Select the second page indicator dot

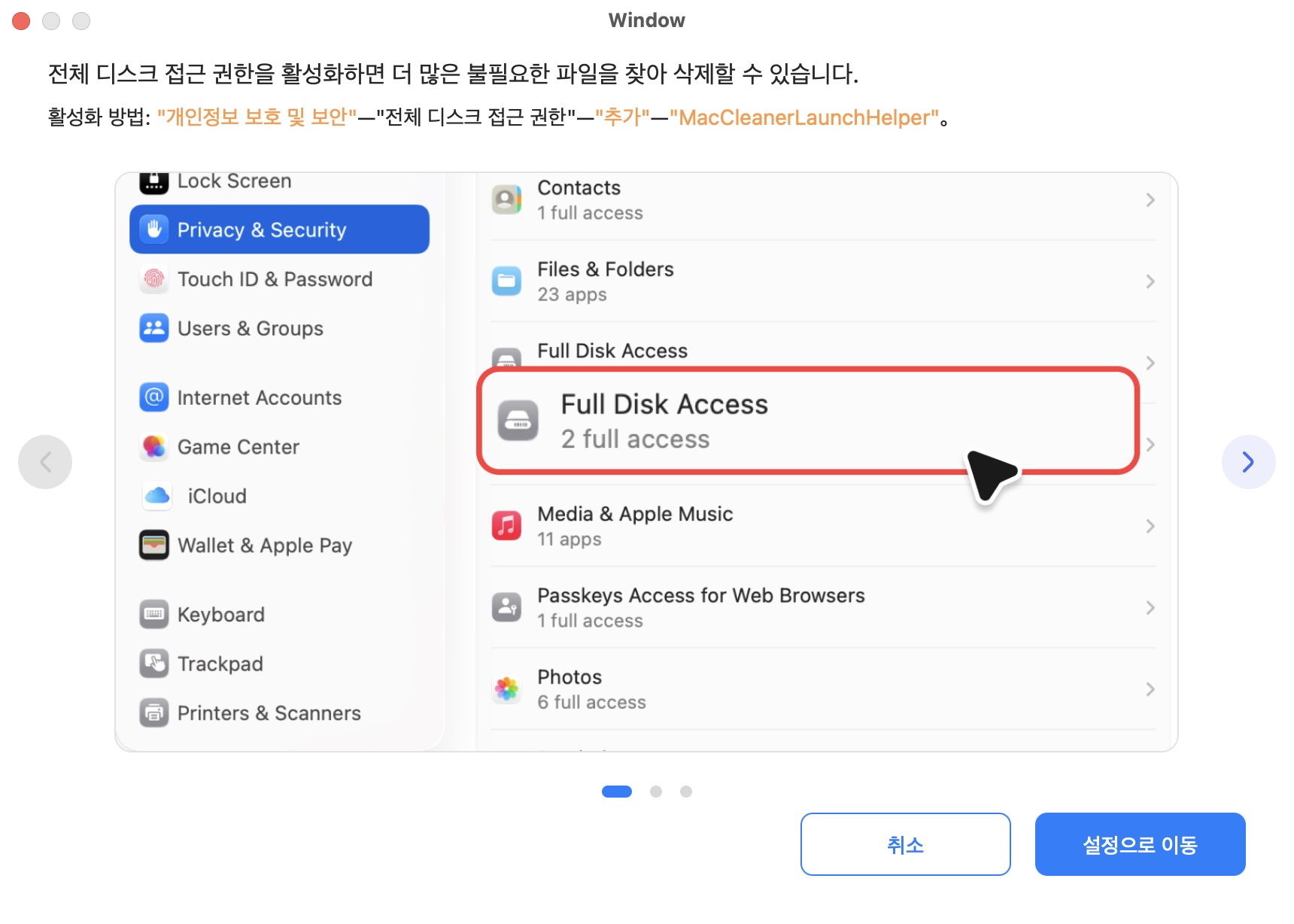coord(655,791)
